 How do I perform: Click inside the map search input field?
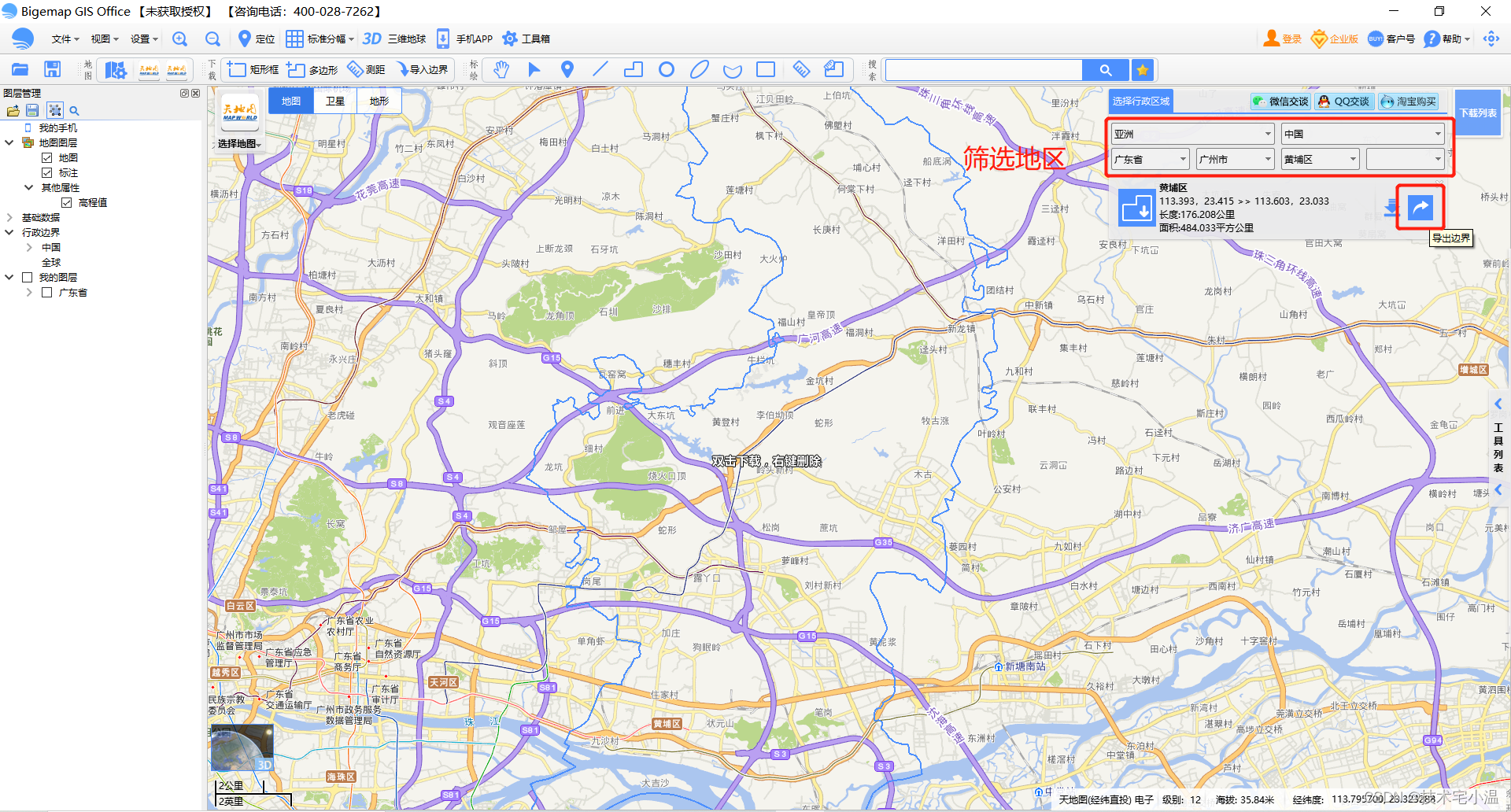pyautogui.click(x=984, y=69)
